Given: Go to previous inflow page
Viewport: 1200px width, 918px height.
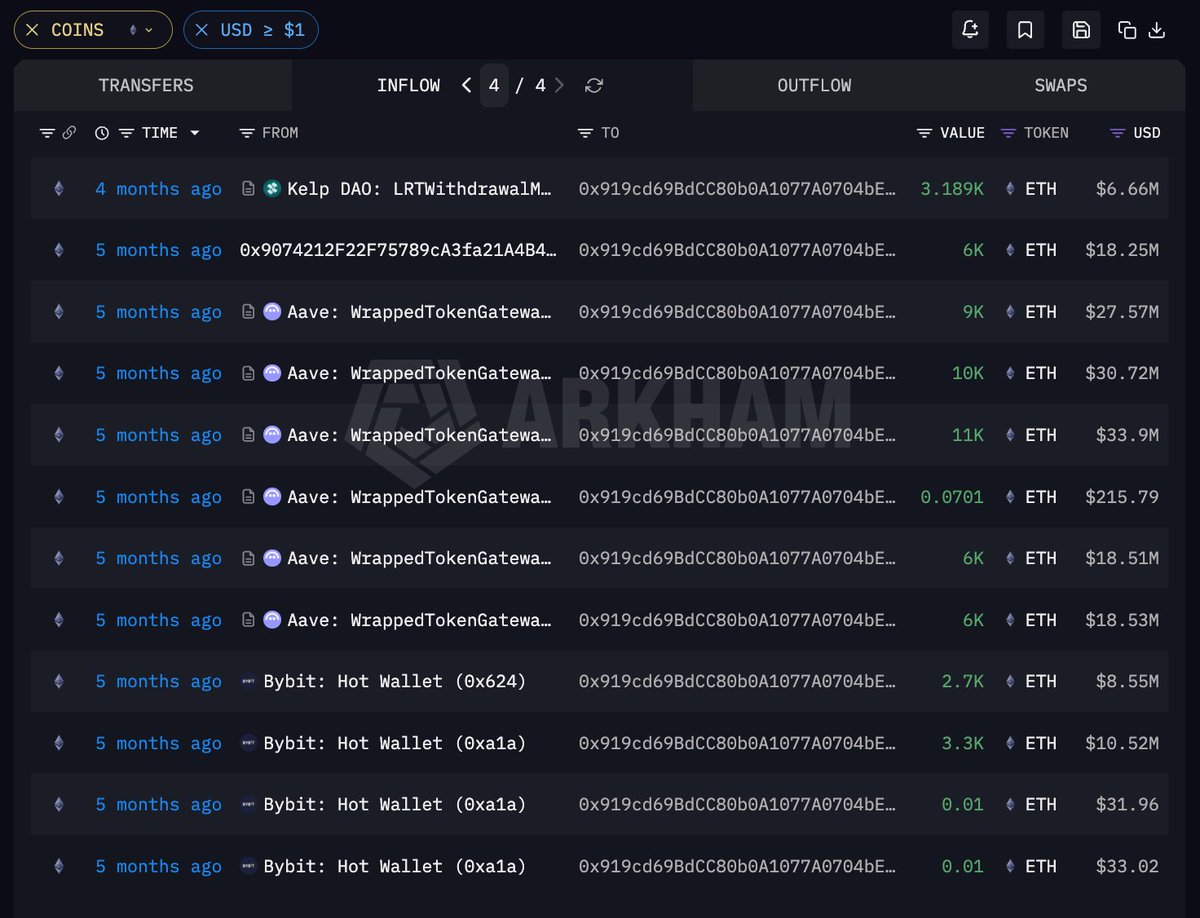Looking at the screenshot, I should (466, 86).
